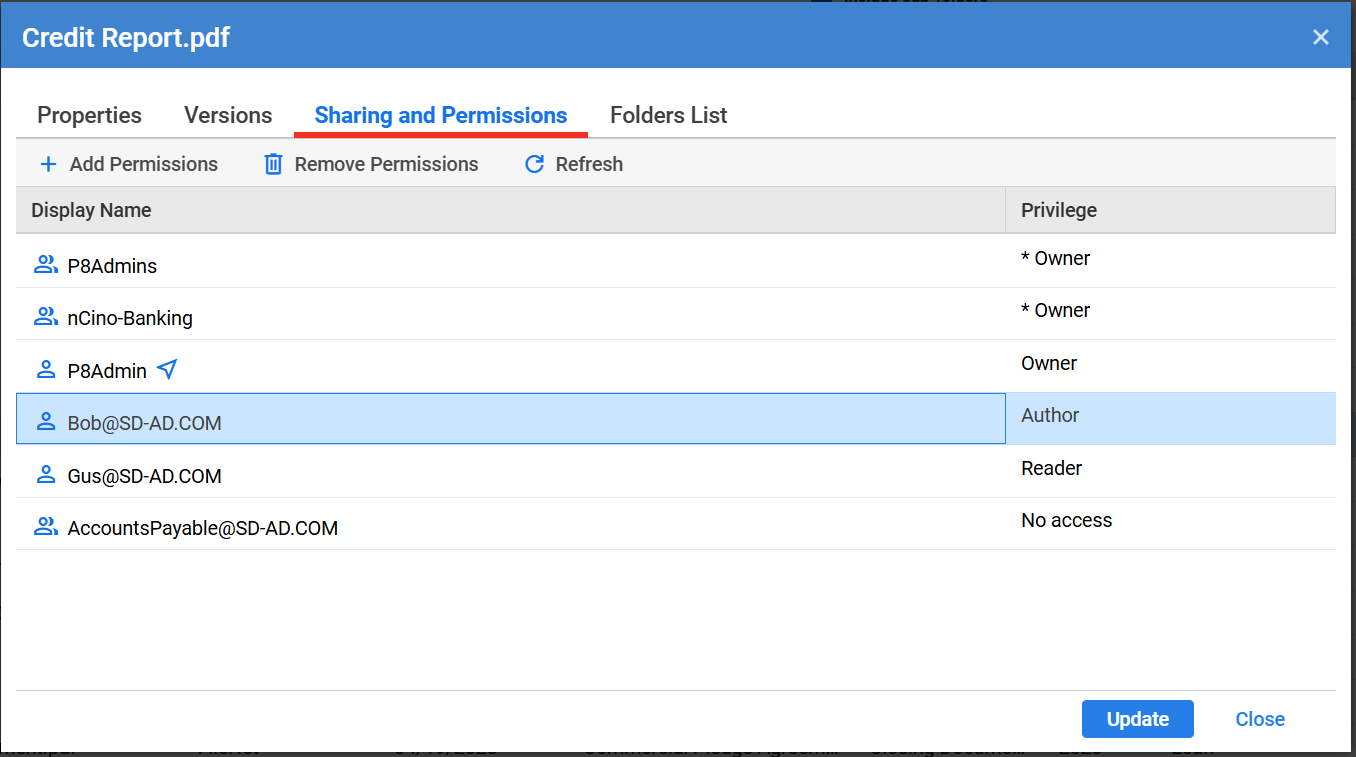Open the Properties tab
The width and height of the screenshot is (1356, 757).
click(89, 115)
